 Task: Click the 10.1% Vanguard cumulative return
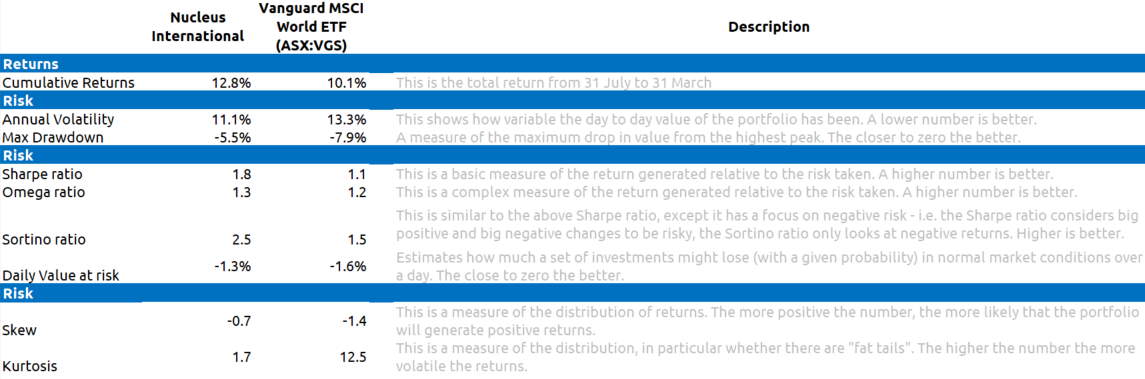pos(348,83)
